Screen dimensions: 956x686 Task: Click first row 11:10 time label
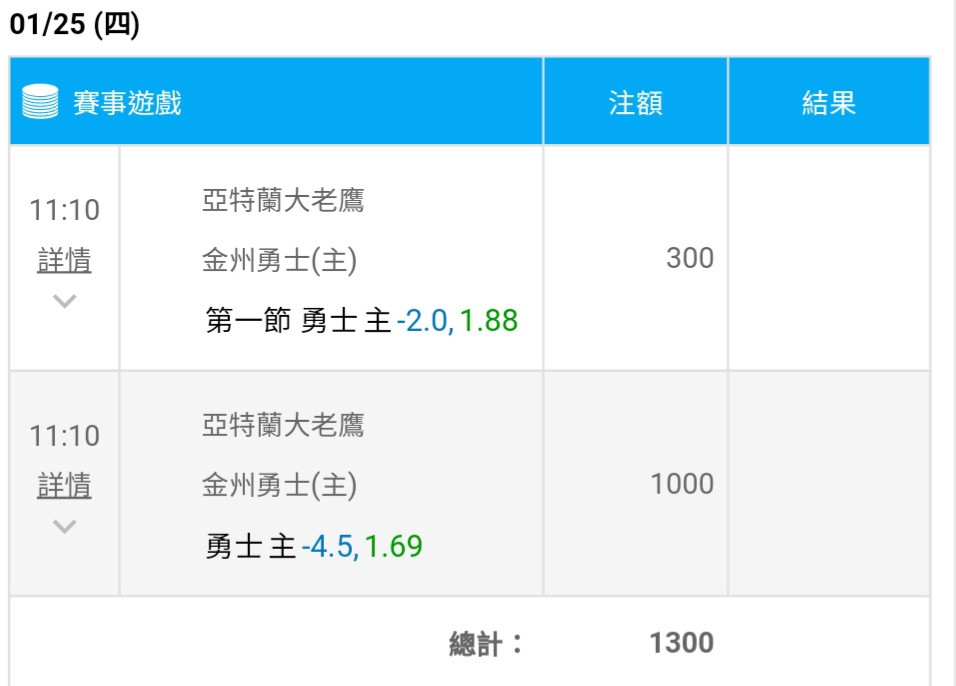coord(64,210)
